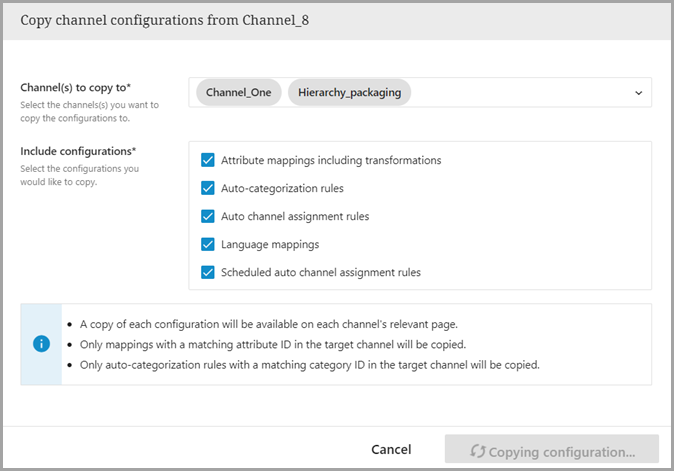
Task: Select the Channel_One chip
Action: point(239,93)
